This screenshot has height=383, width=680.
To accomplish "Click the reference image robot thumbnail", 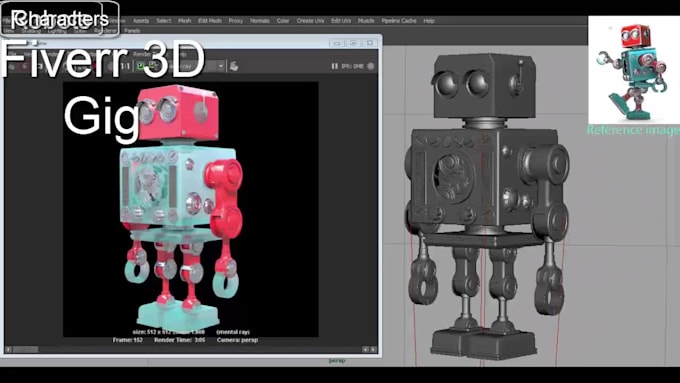I will pyautogui.click(x=634, y=70).
